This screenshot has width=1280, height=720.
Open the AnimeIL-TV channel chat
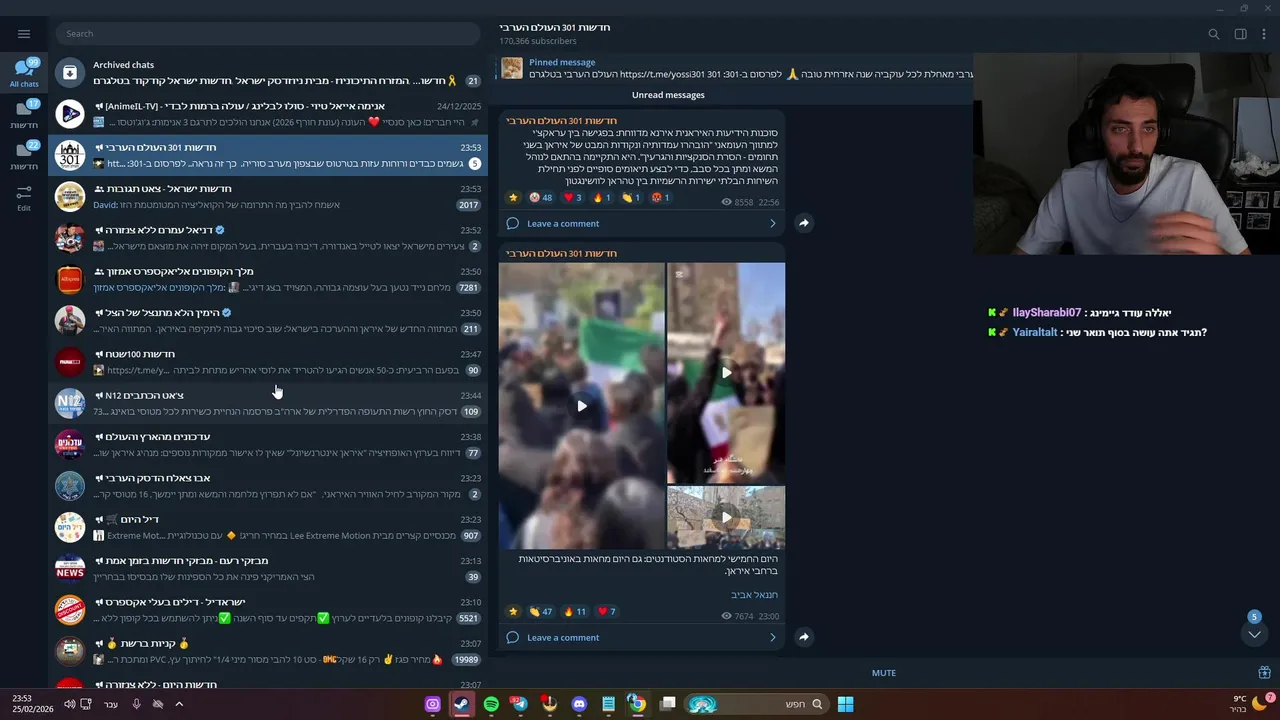(x=268, y=114)
